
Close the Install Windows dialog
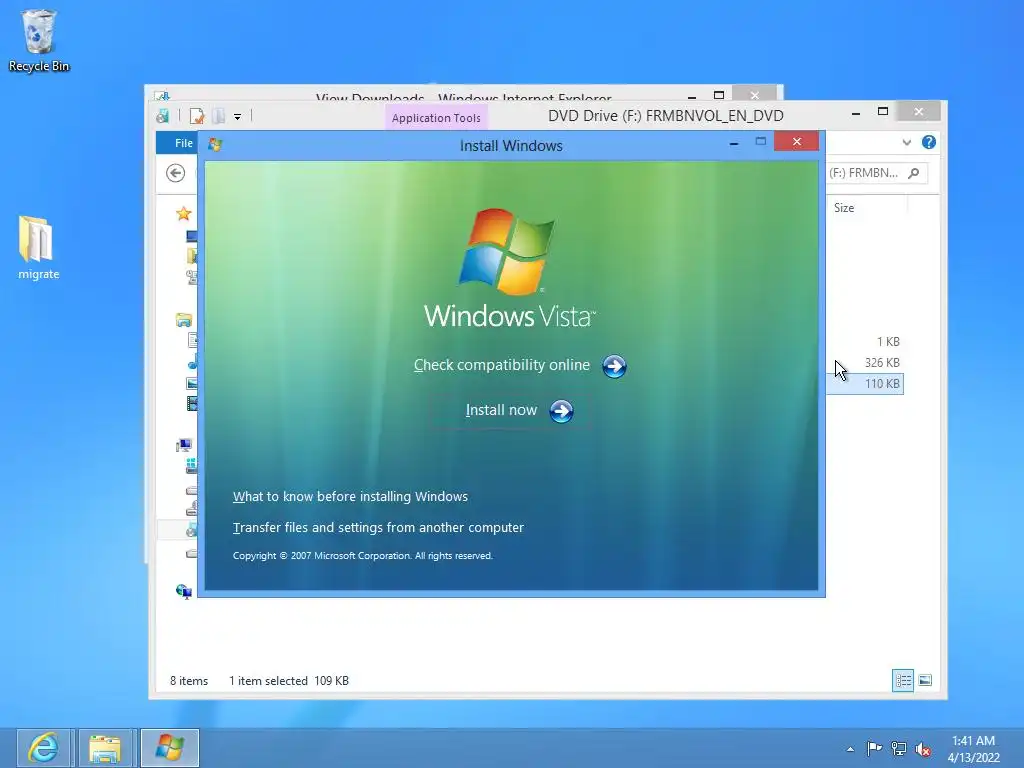(796, 142)
